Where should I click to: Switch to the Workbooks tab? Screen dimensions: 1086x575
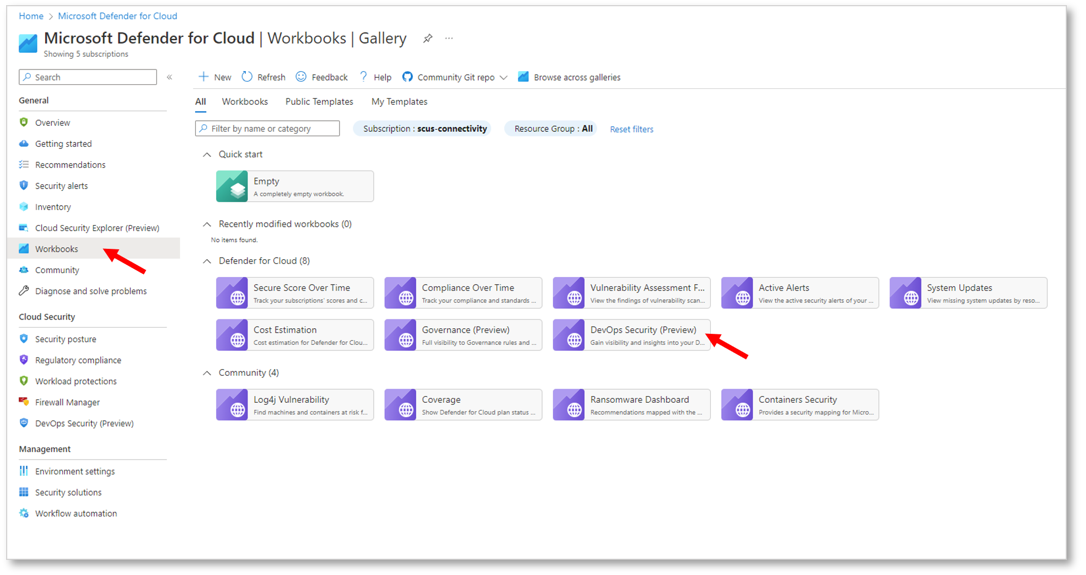244,102
